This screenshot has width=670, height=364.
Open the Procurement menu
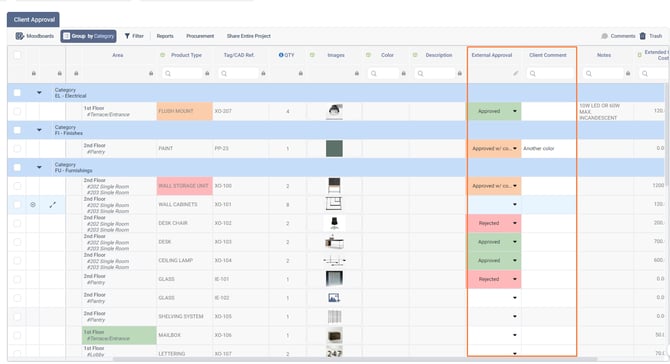point(200,36)
